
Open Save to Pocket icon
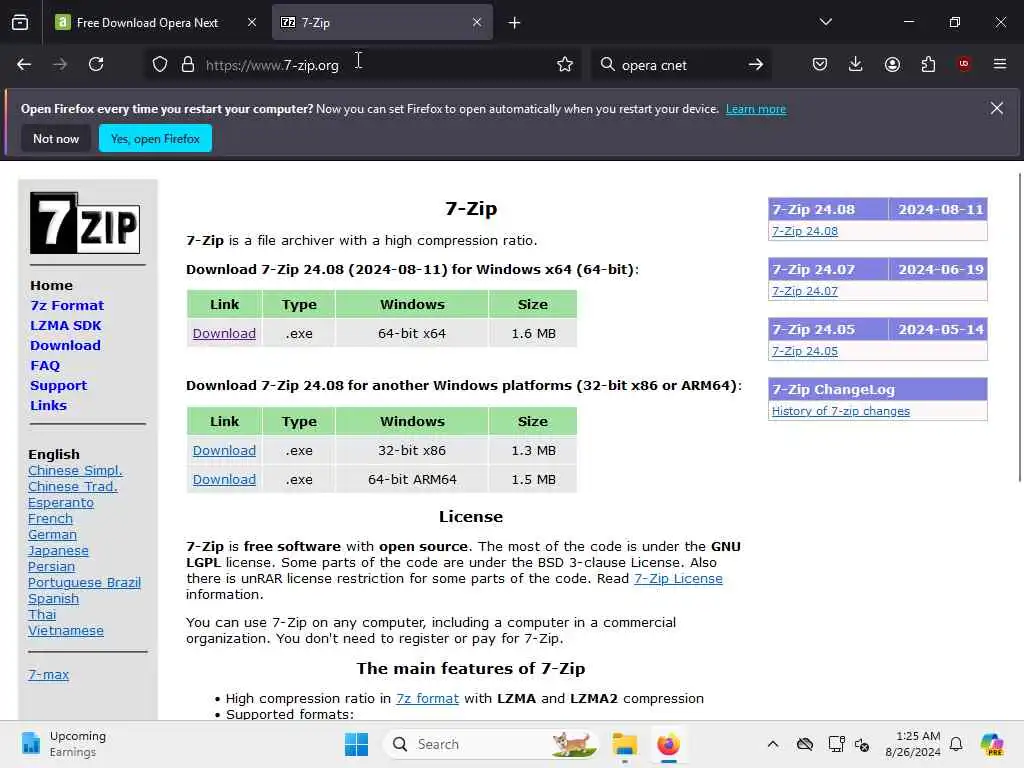click(x=820, y=64)
